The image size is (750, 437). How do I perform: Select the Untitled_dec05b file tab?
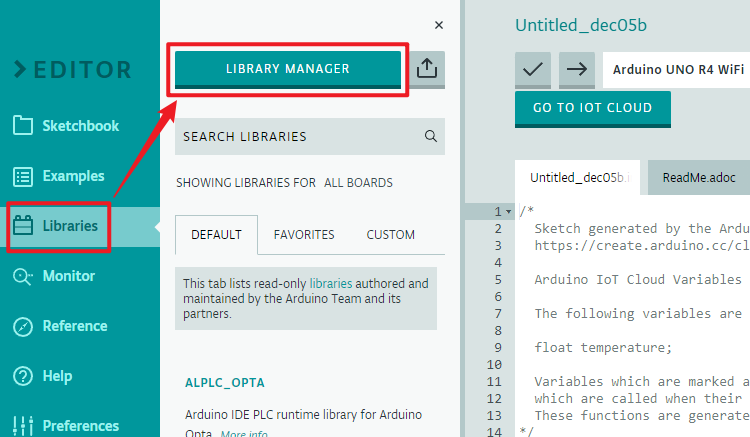(577, 178)
